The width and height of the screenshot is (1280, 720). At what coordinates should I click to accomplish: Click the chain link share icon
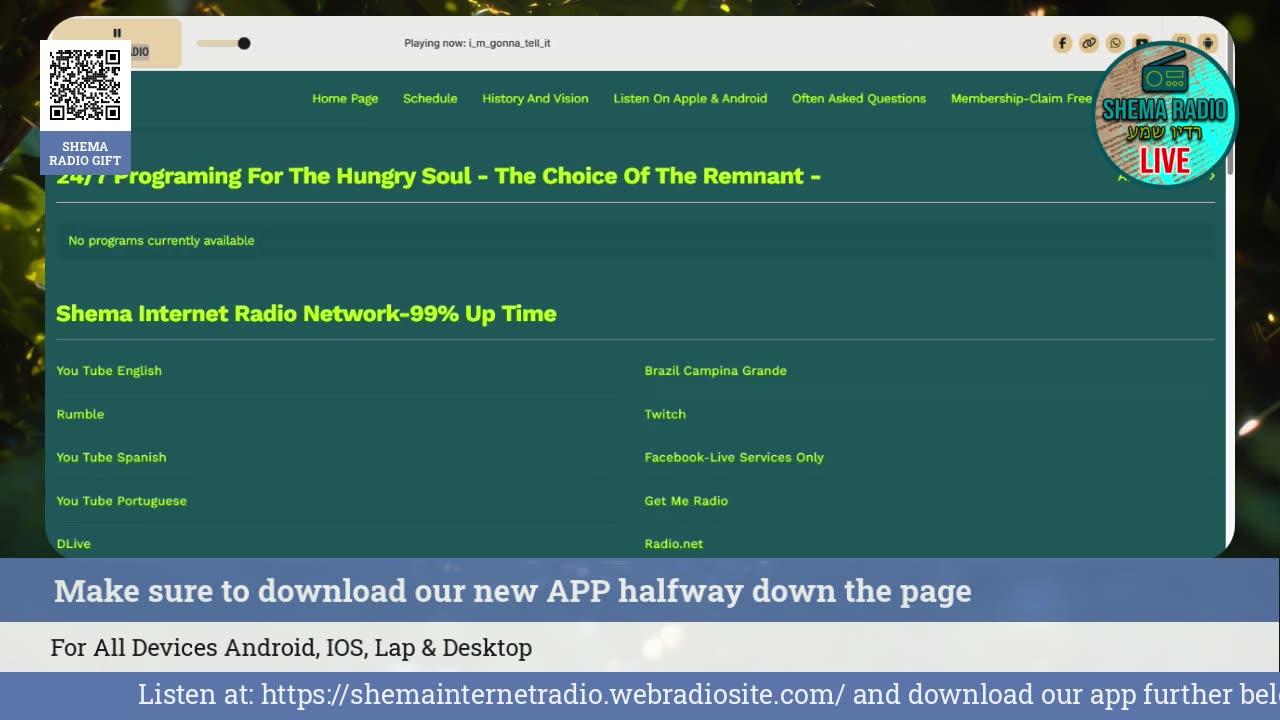point(1089,43)
